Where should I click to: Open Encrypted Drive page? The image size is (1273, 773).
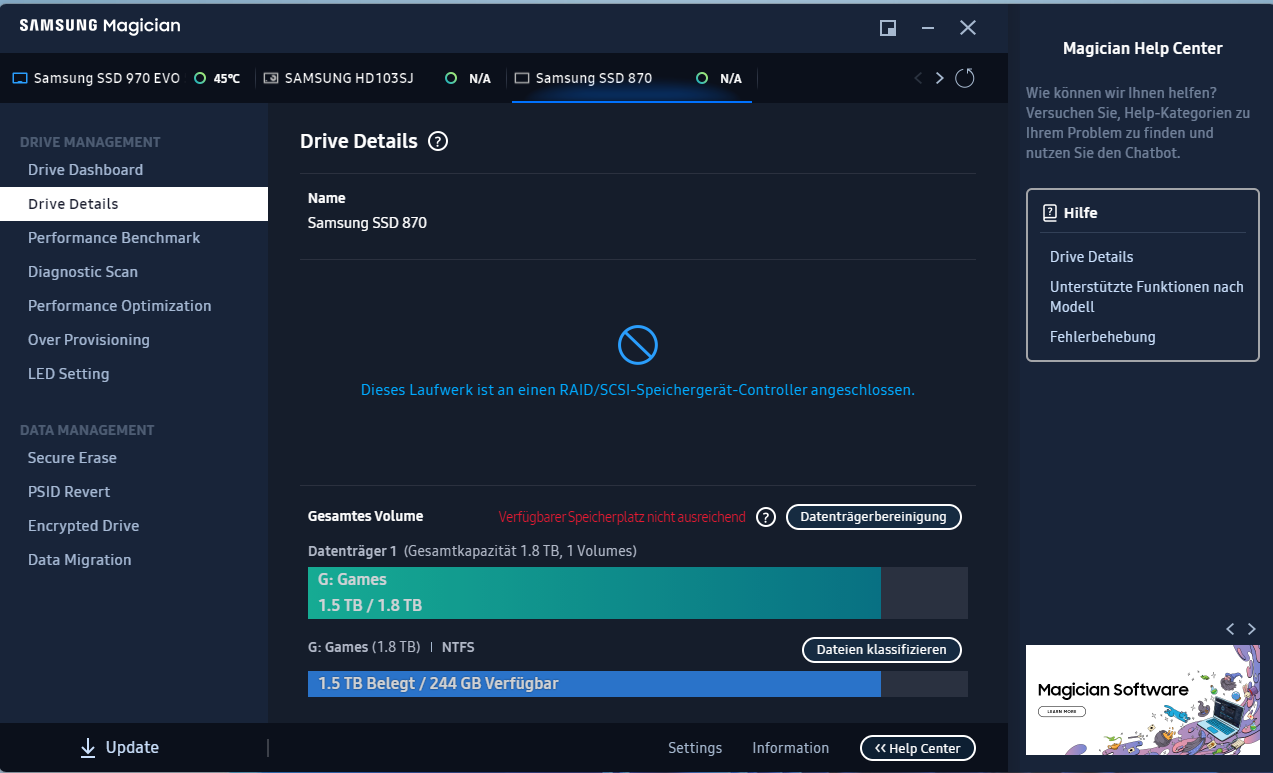click(134, 526)
